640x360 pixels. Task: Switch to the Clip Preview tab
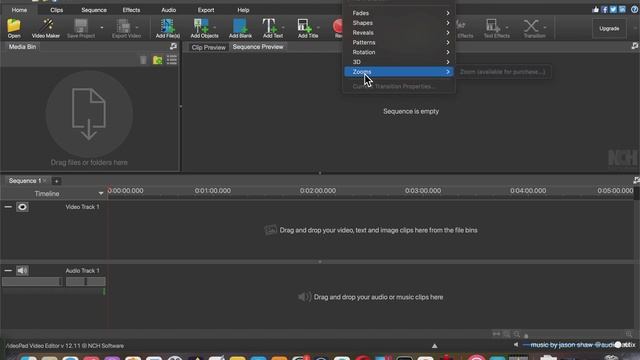click(208, 47)
